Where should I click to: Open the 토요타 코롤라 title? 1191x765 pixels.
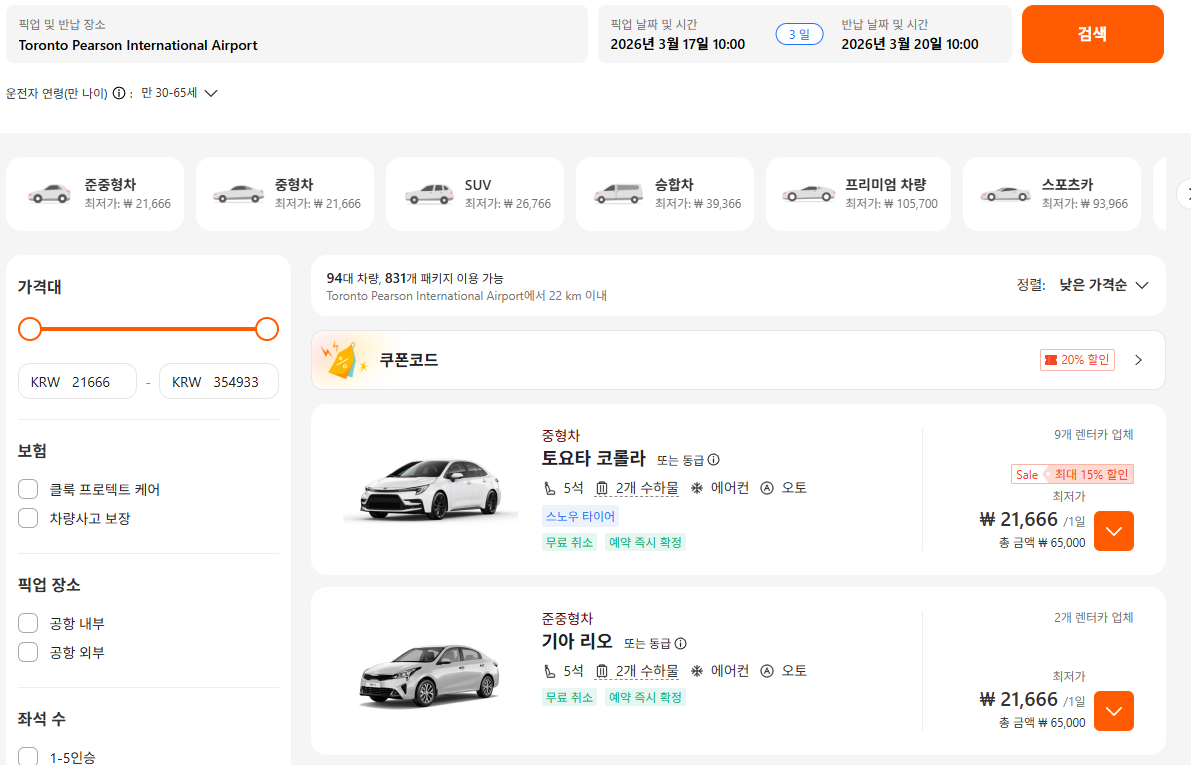click(593, 458)
